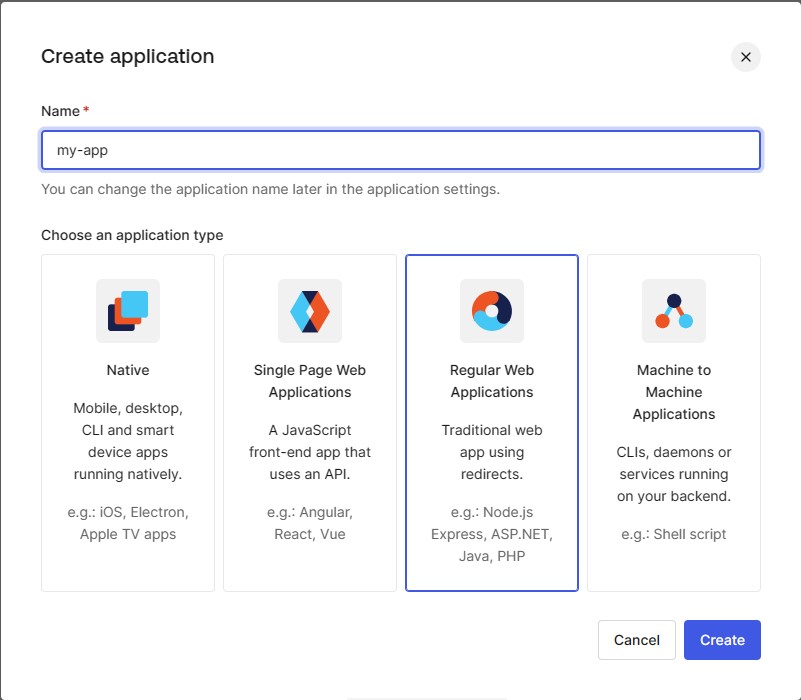This screenshot has width=801, height=700.
Task: Click the Native card label text
Action: [x=128, y=369]
